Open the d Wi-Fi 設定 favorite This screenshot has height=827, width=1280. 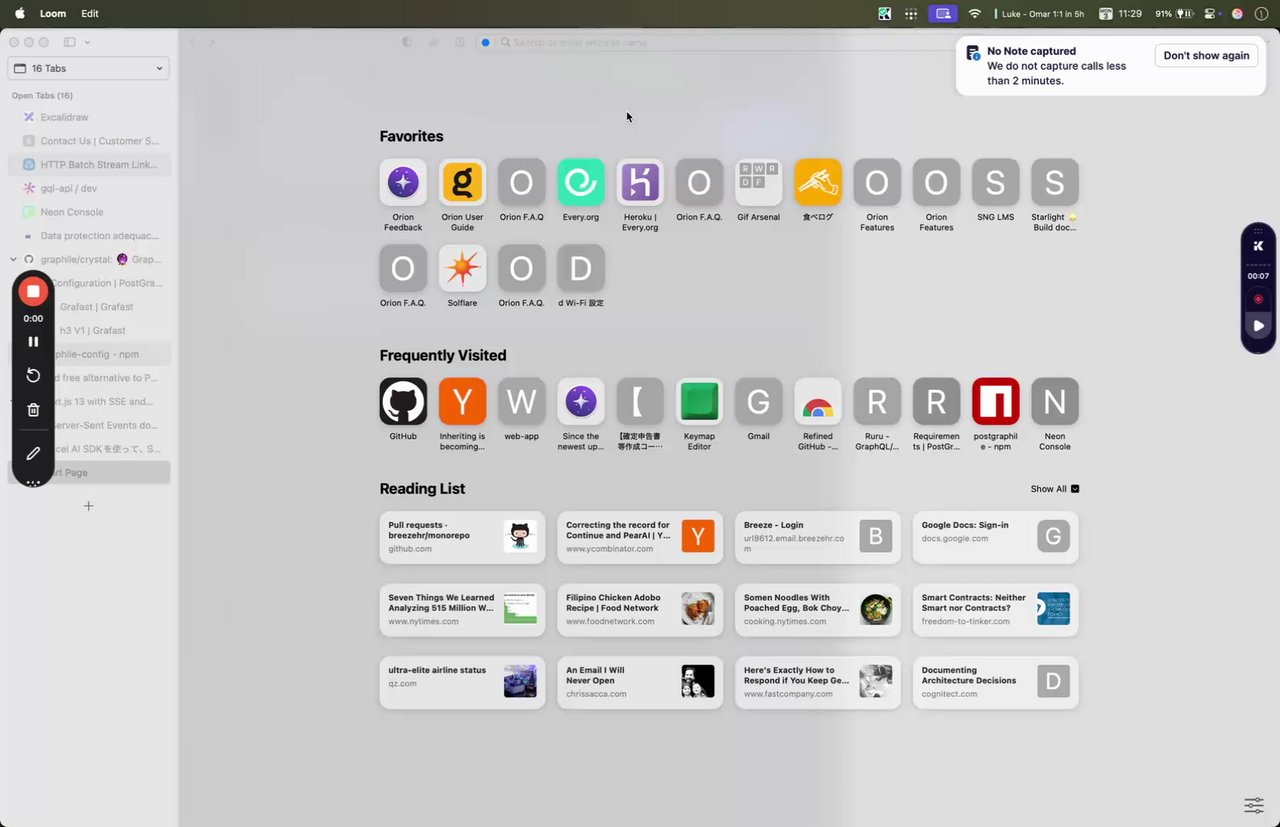pos(581,277)
